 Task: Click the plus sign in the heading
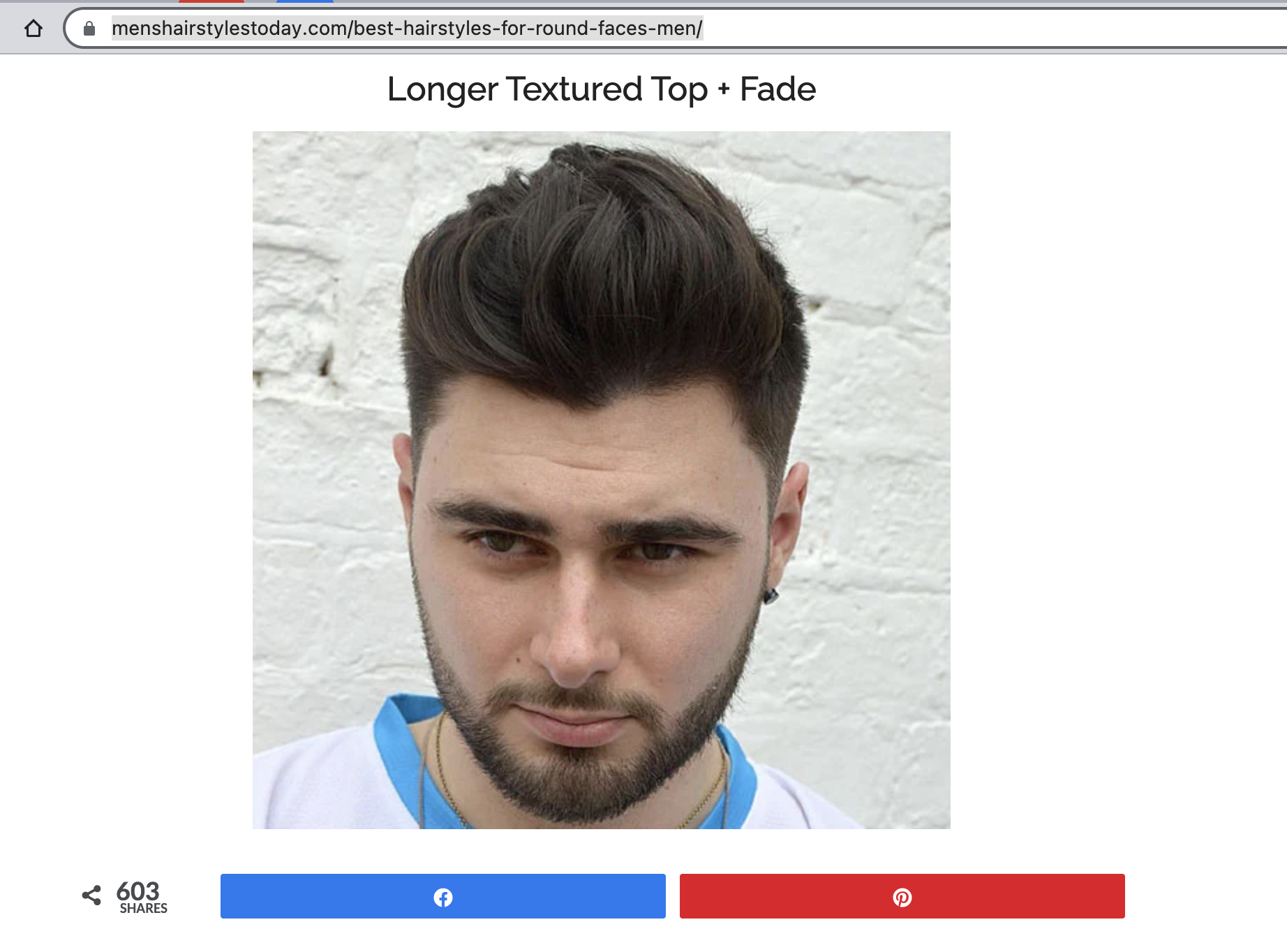(724, 89)
